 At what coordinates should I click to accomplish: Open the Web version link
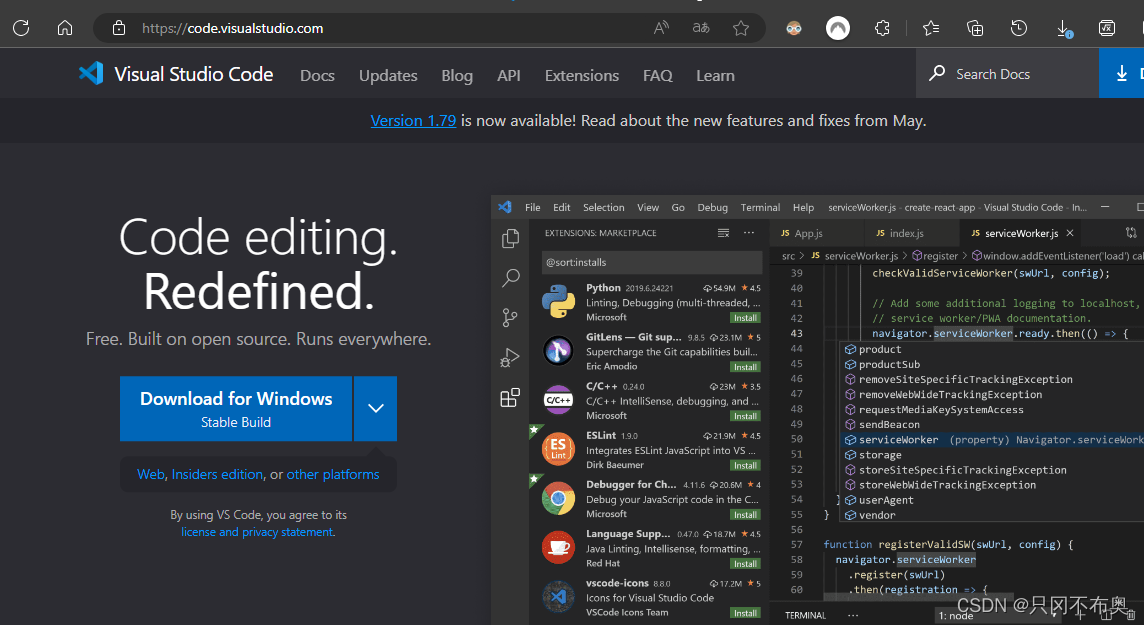(x=151, y=474)
